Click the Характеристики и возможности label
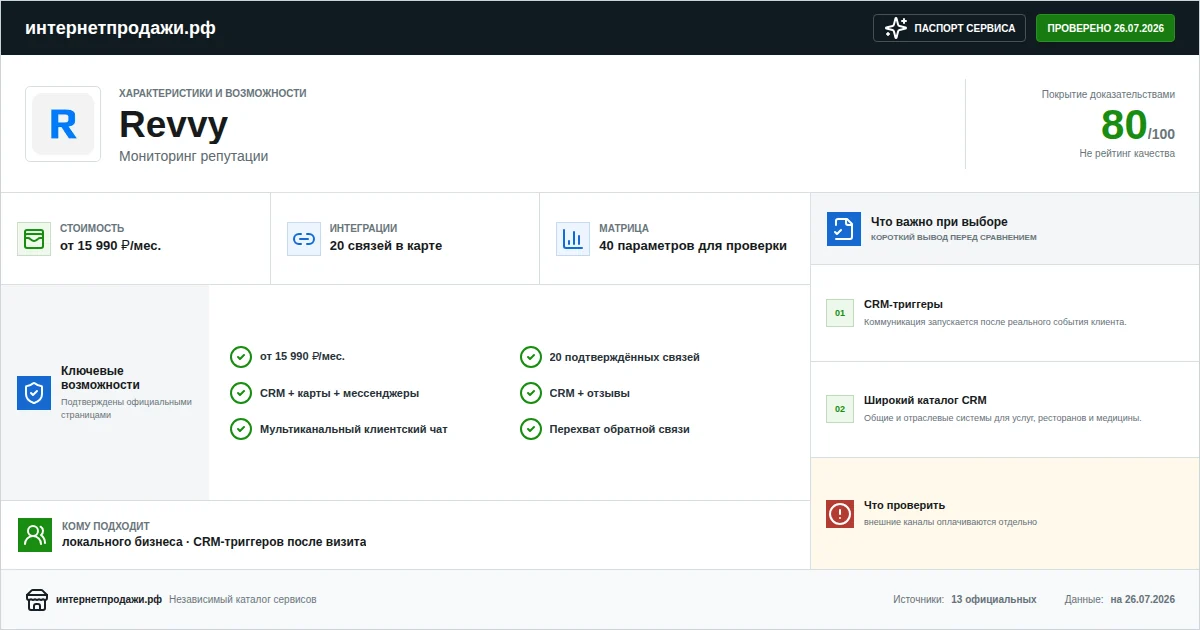1200x630 pixels. click(213, 93)
